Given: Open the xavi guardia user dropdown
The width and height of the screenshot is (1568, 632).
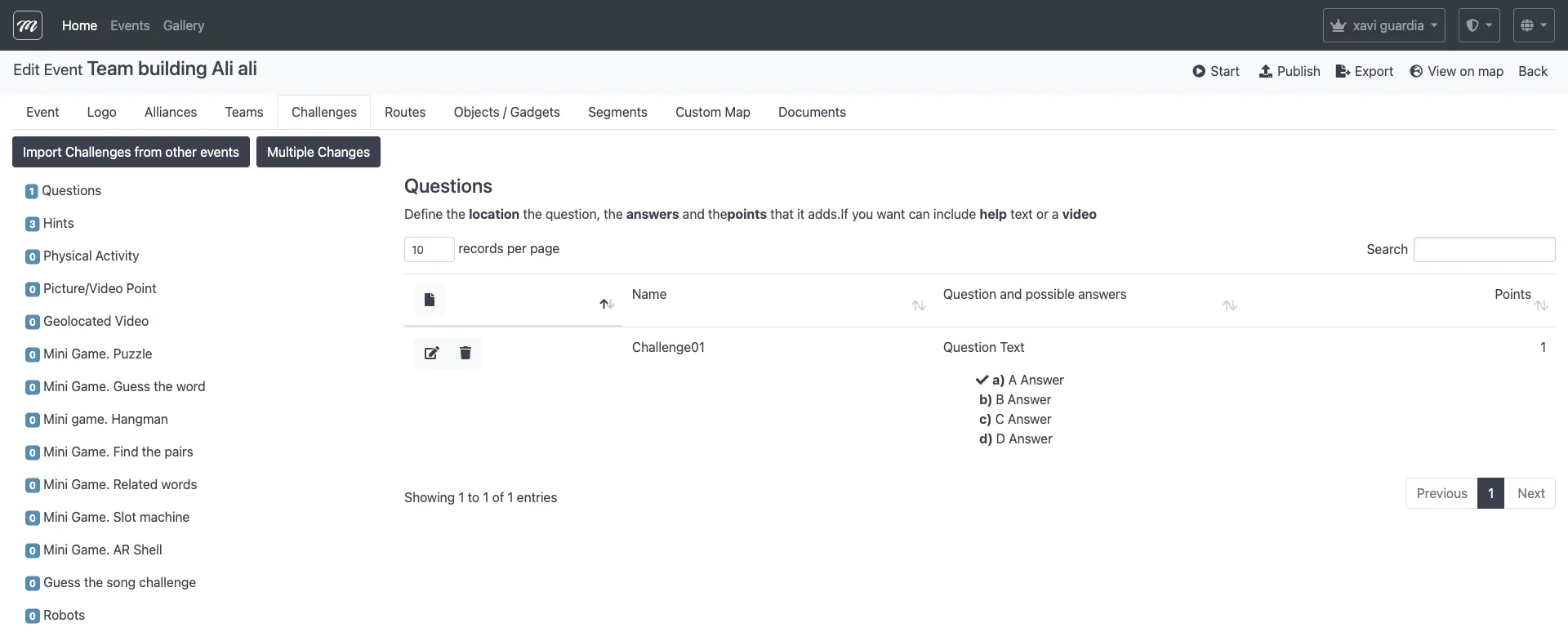Looking at the screenshot, I should click(x=1383, y=25).
